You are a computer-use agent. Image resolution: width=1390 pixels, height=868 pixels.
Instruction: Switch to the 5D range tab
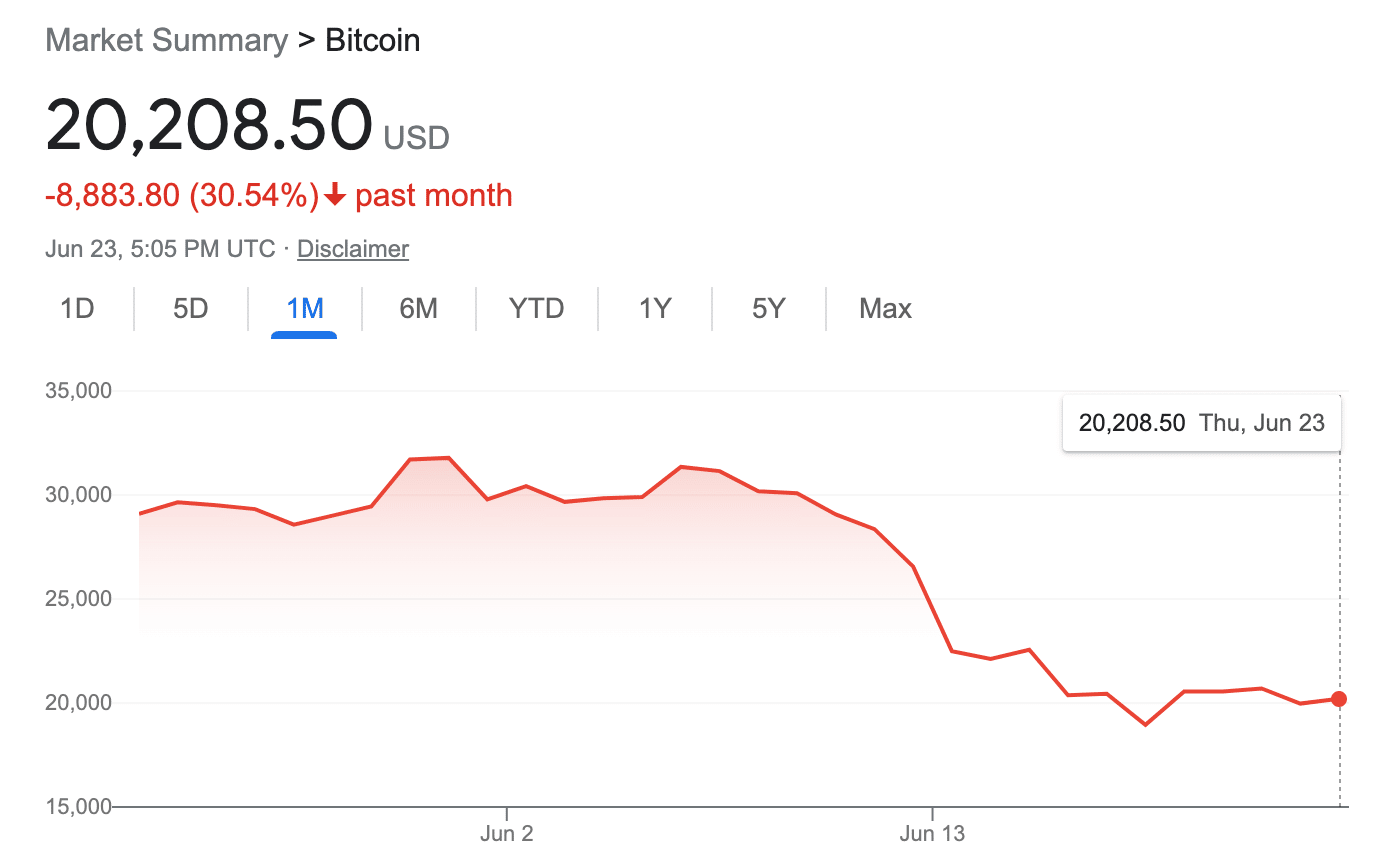tap(190, 308)
